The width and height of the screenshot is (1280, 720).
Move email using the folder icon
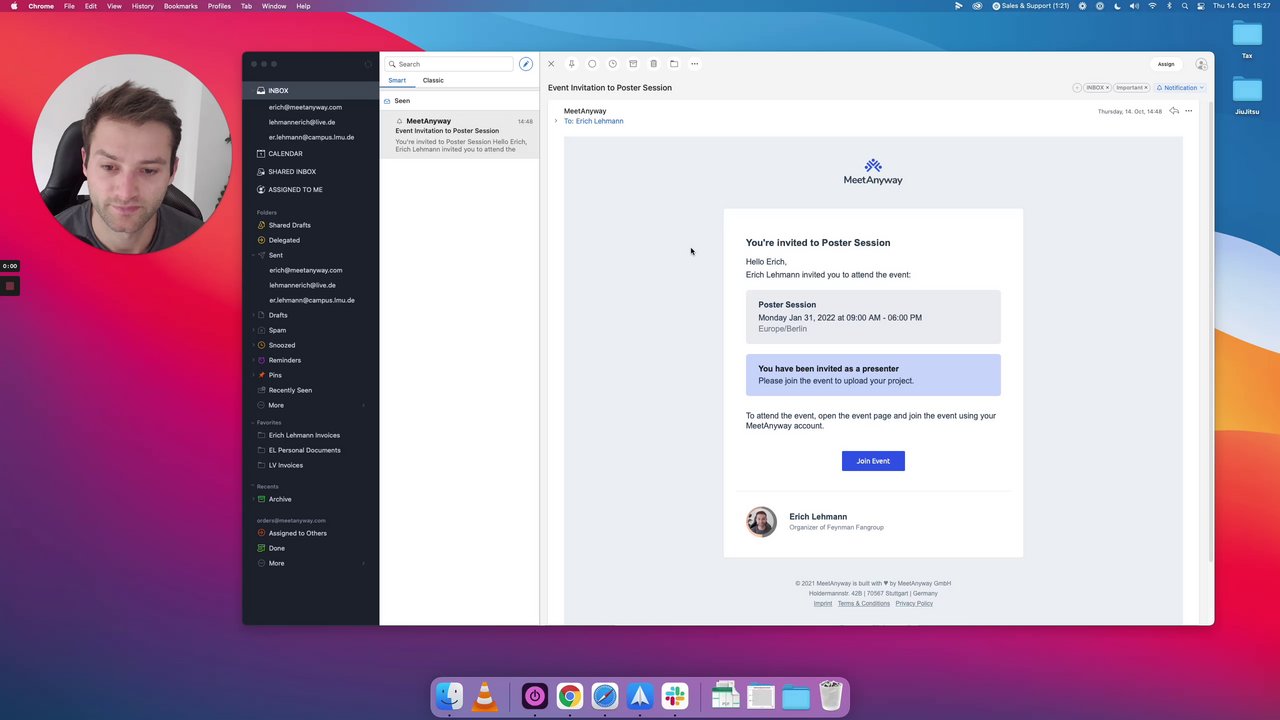674,64
